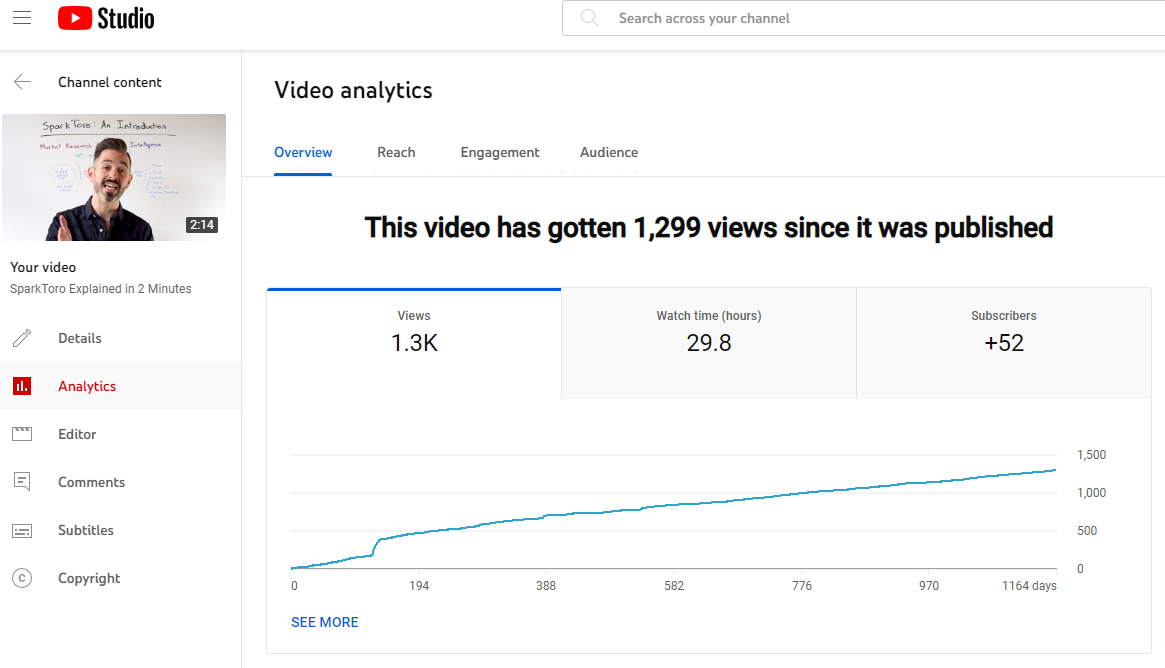Image resolution: width=1165 pixels, height=668 pixels.
Task: Open the SparkToro video thumbnail
Action: [113, 177]
